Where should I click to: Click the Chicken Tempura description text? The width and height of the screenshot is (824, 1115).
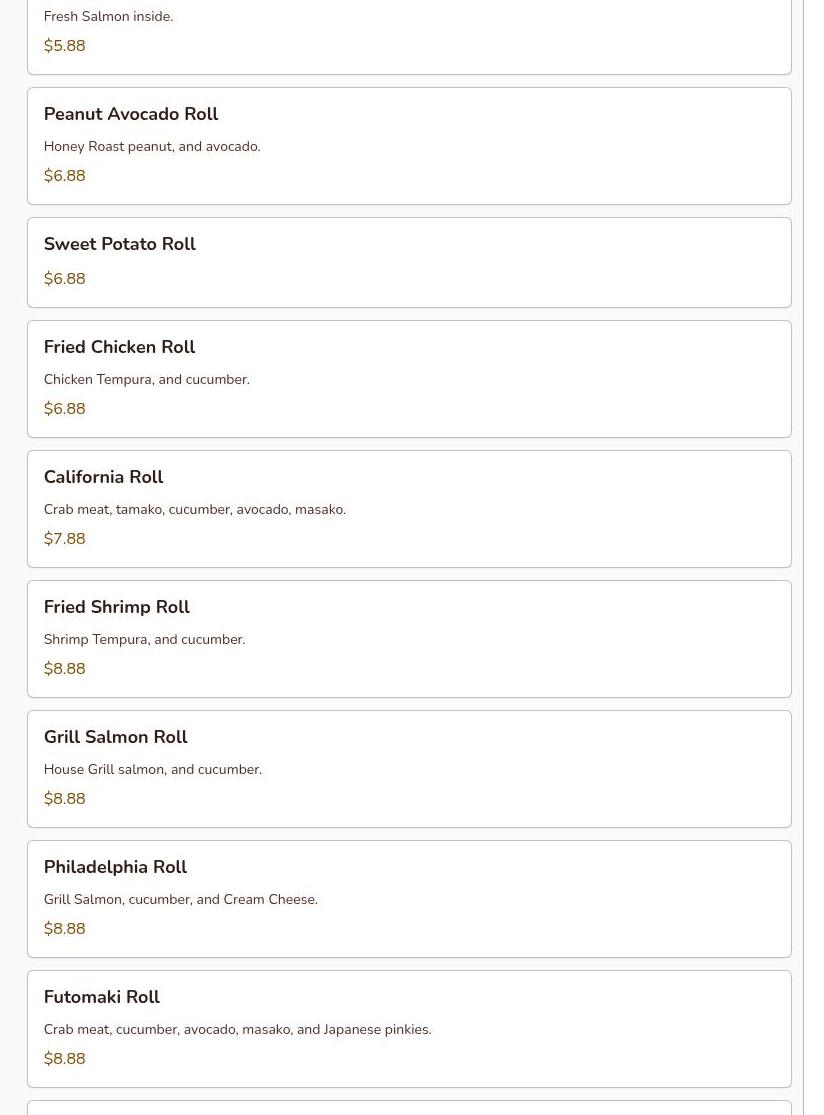(x=146, y=380)
